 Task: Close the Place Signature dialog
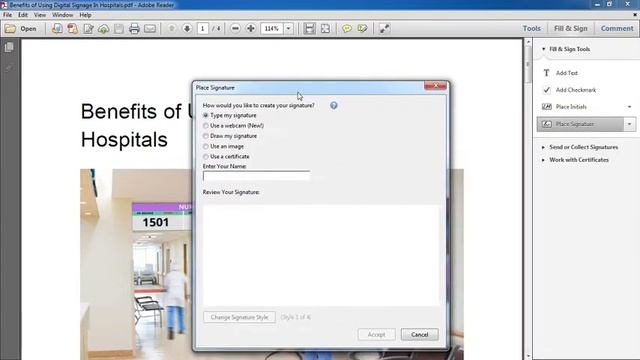[436, 86]
